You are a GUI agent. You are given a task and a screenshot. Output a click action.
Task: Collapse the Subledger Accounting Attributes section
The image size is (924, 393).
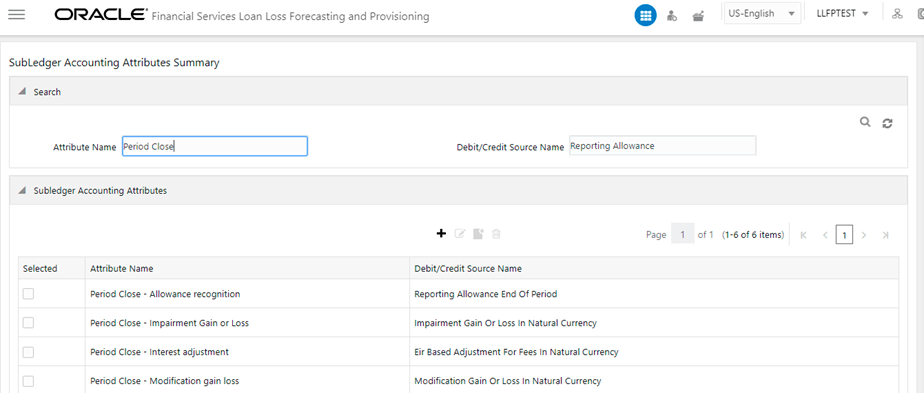[x=22, y=191]
